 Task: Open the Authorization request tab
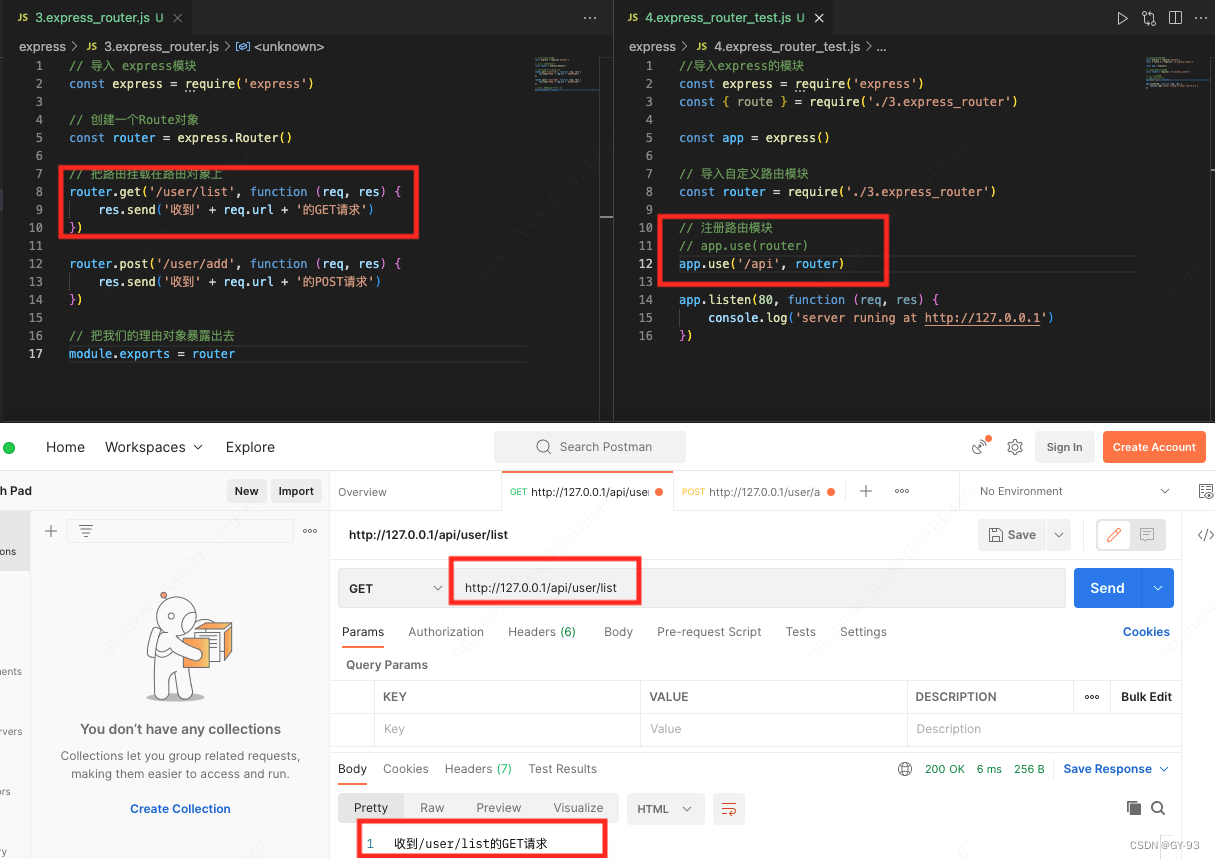(x=446, y=632)
